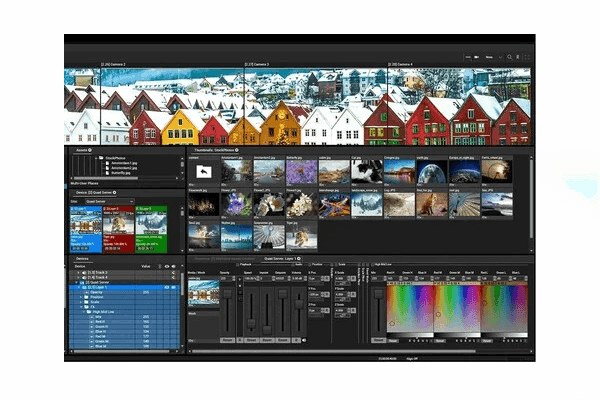This screenshot has height=400, width=600.
Task: Select the Thumbnails StockPhotos tab
Action: point(214,150)
